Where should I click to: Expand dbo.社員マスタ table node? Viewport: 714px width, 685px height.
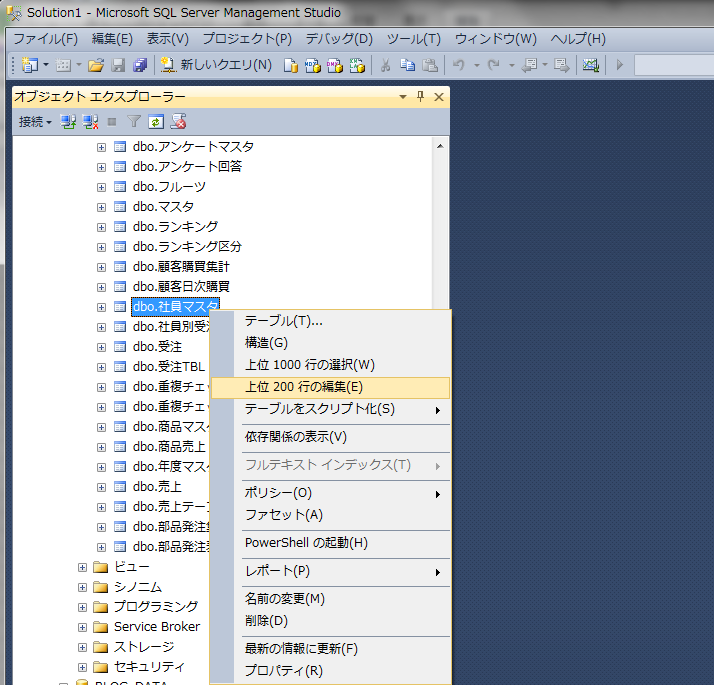click(102, 307)
